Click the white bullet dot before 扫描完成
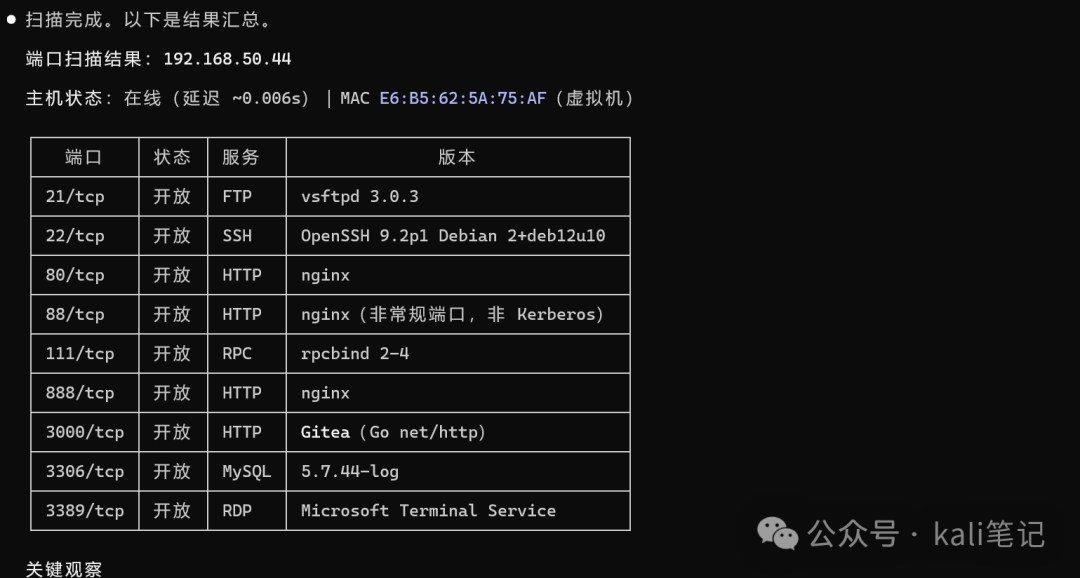This screenshot has width=1080, height=578. pyautogui.click(x=10, y=19)
